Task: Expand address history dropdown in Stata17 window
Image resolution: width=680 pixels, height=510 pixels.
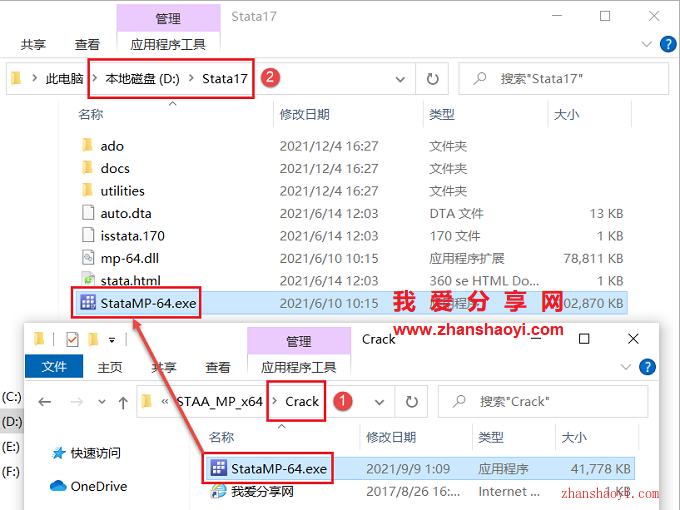Action: tap(400, 79)
